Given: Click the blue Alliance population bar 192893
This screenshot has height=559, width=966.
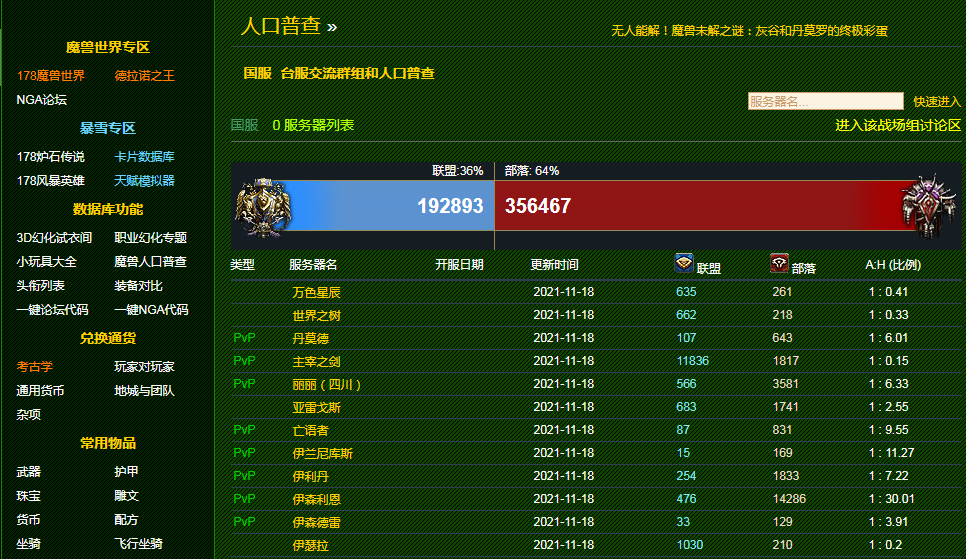Looking at the screenshot, I should click(382, 206).
